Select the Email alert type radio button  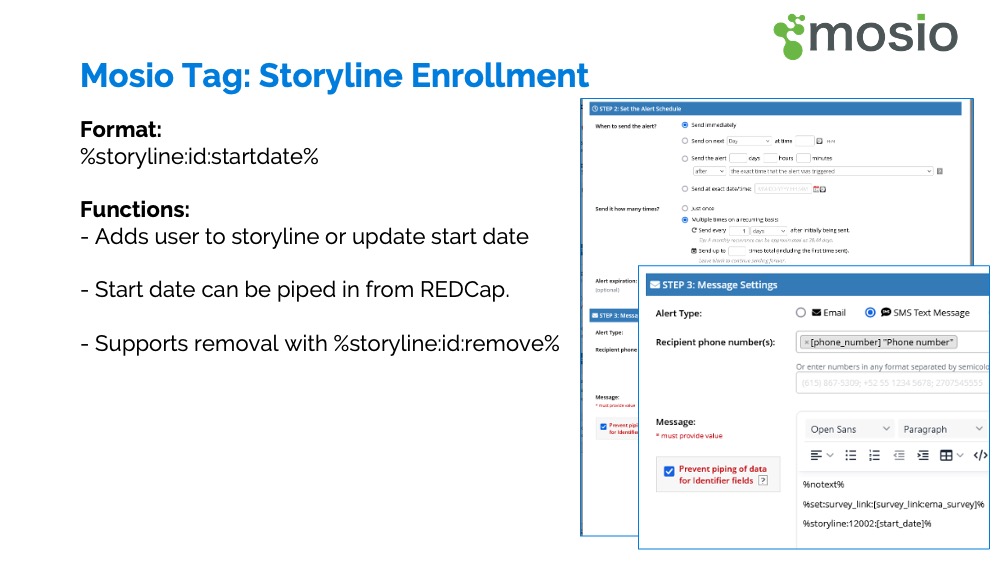[801, 312]
